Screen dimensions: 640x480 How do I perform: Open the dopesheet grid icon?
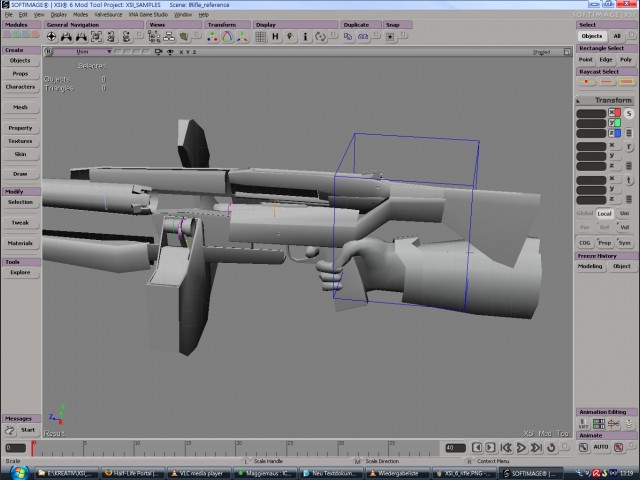click(x=599, y=424)
